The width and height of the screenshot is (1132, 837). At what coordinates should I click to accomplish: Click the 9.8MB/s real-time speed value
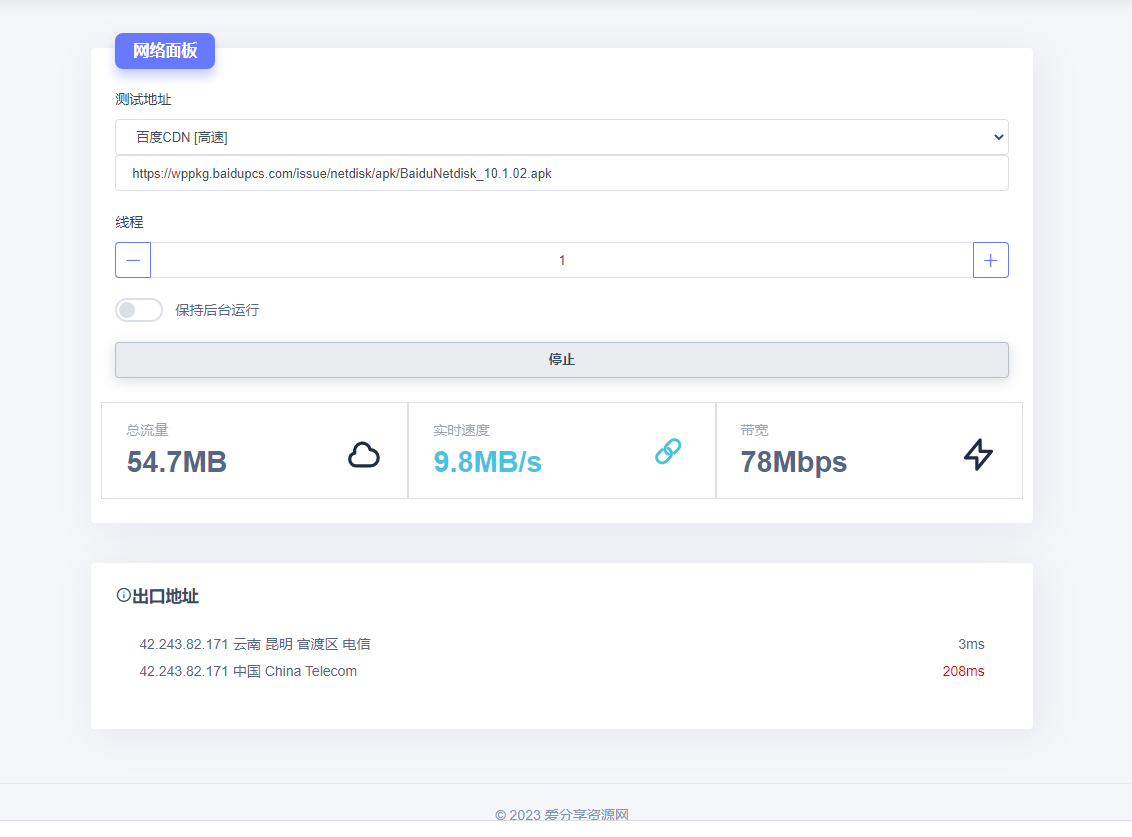[487, 462]
